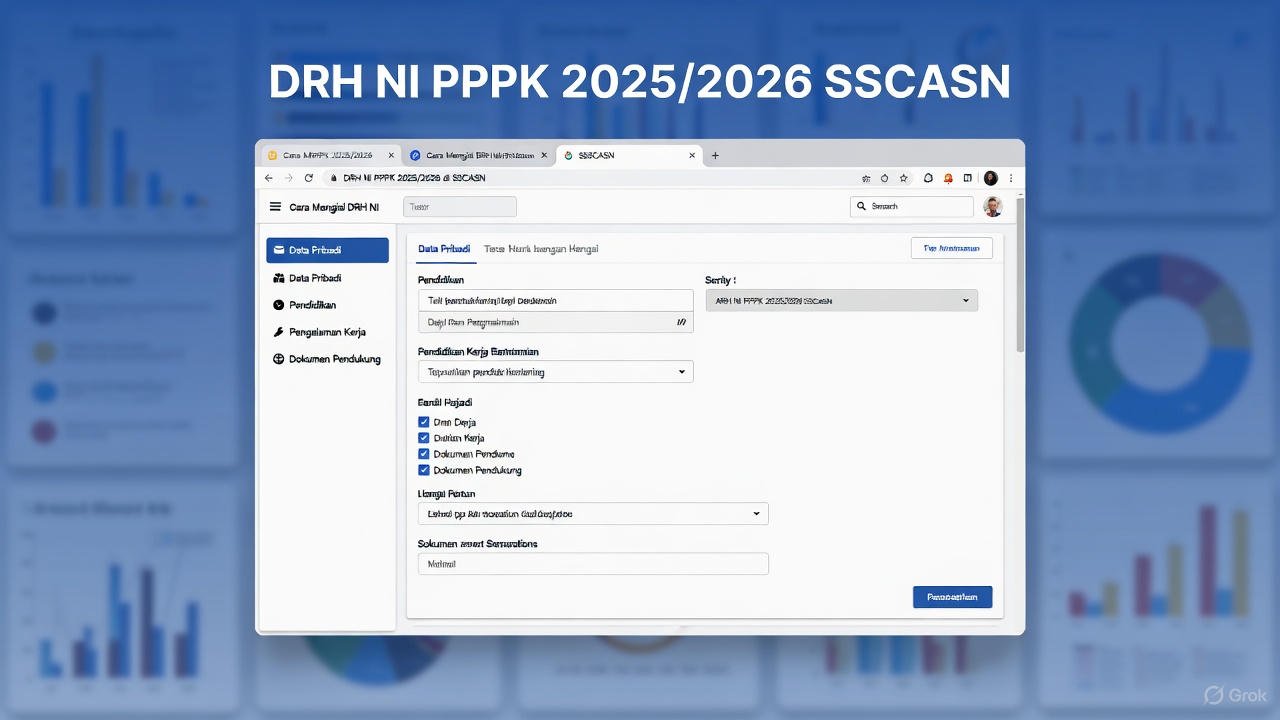
Task: Click the wallet icon on the highlighted Data Pribadi item
Action: (x=279, y=250)
